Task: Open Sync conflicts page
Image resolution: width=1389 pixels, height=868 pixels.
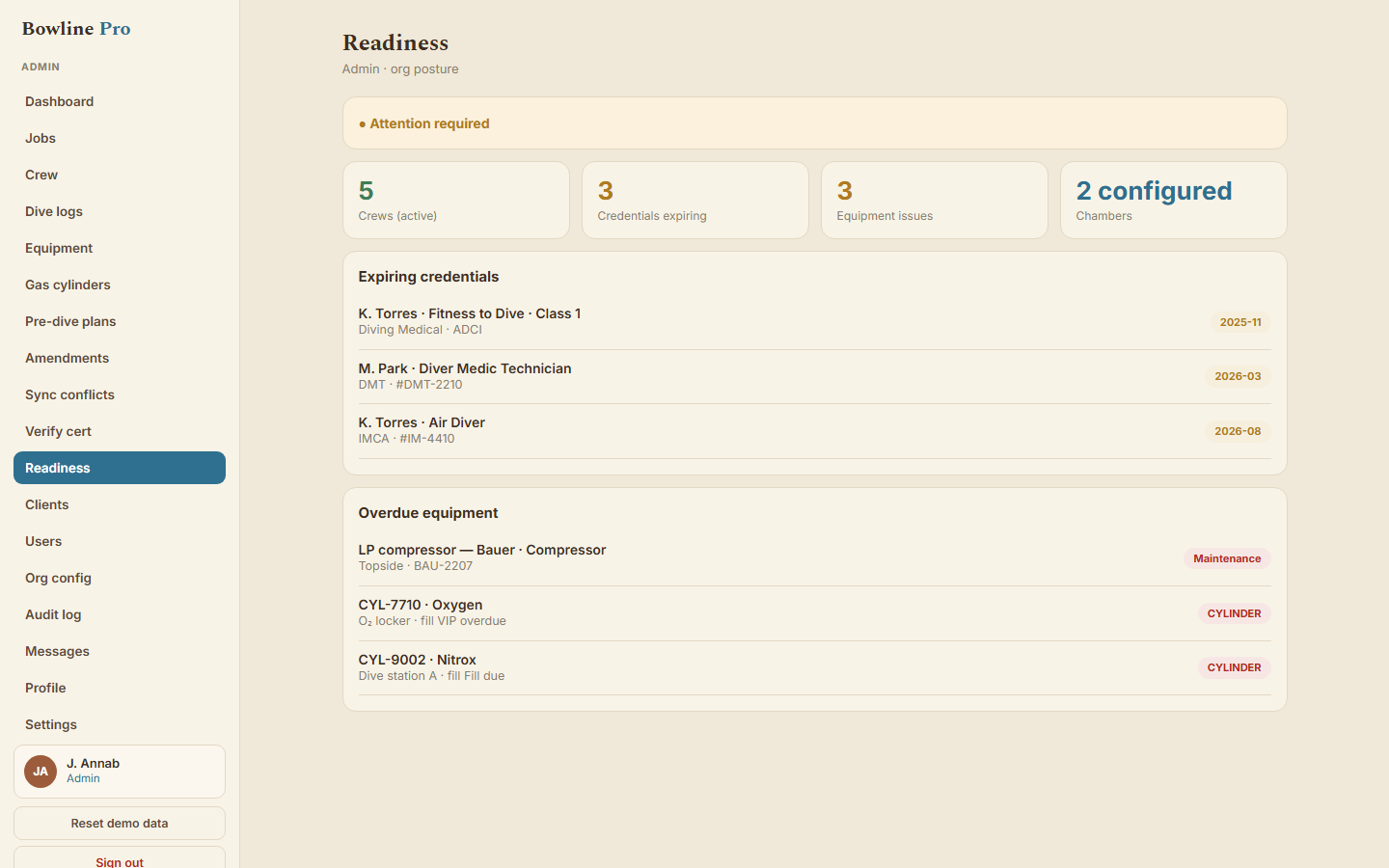Action: coord(120,394)
